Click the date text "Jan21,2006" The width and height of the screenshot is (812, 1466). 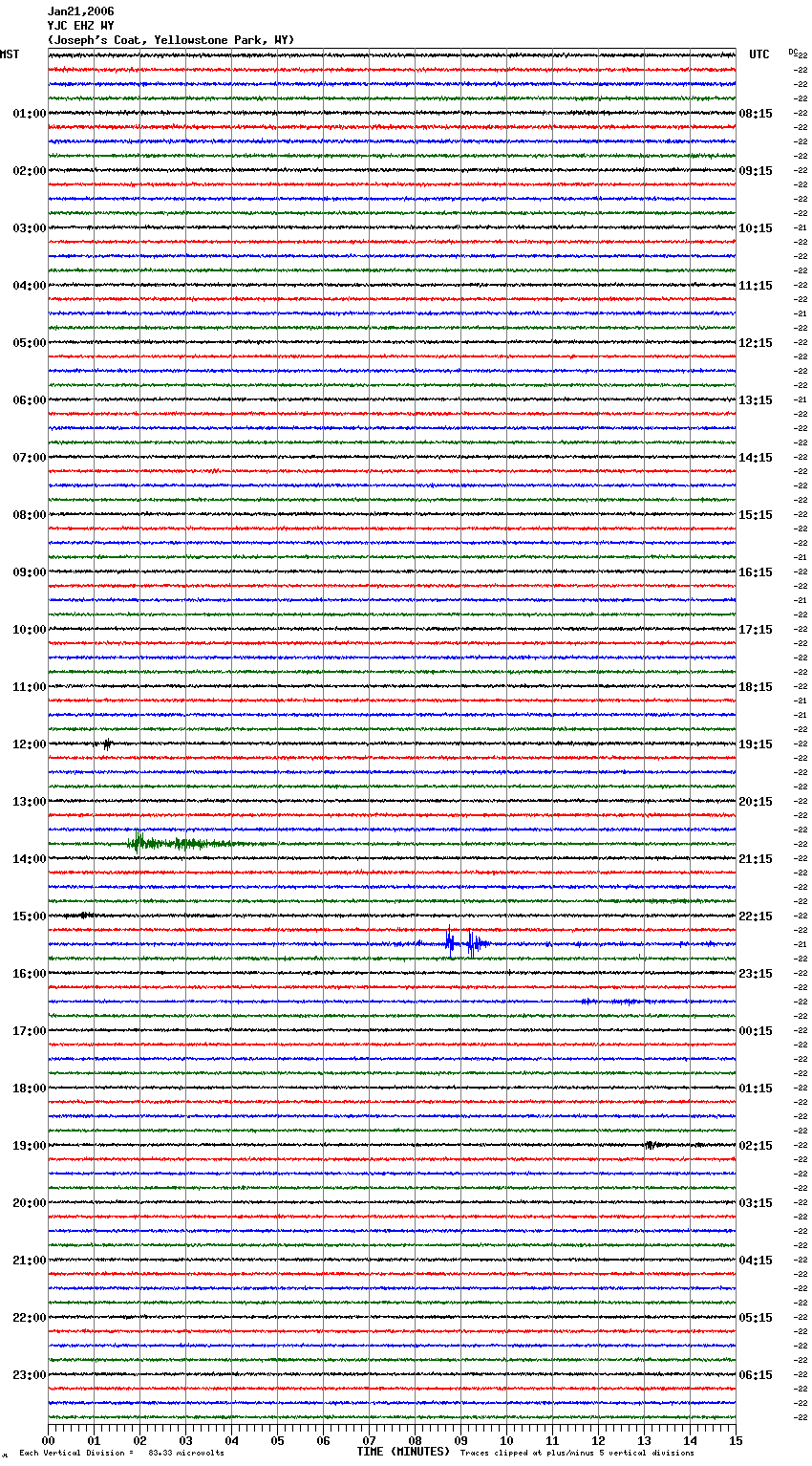(x=80, y=11)
